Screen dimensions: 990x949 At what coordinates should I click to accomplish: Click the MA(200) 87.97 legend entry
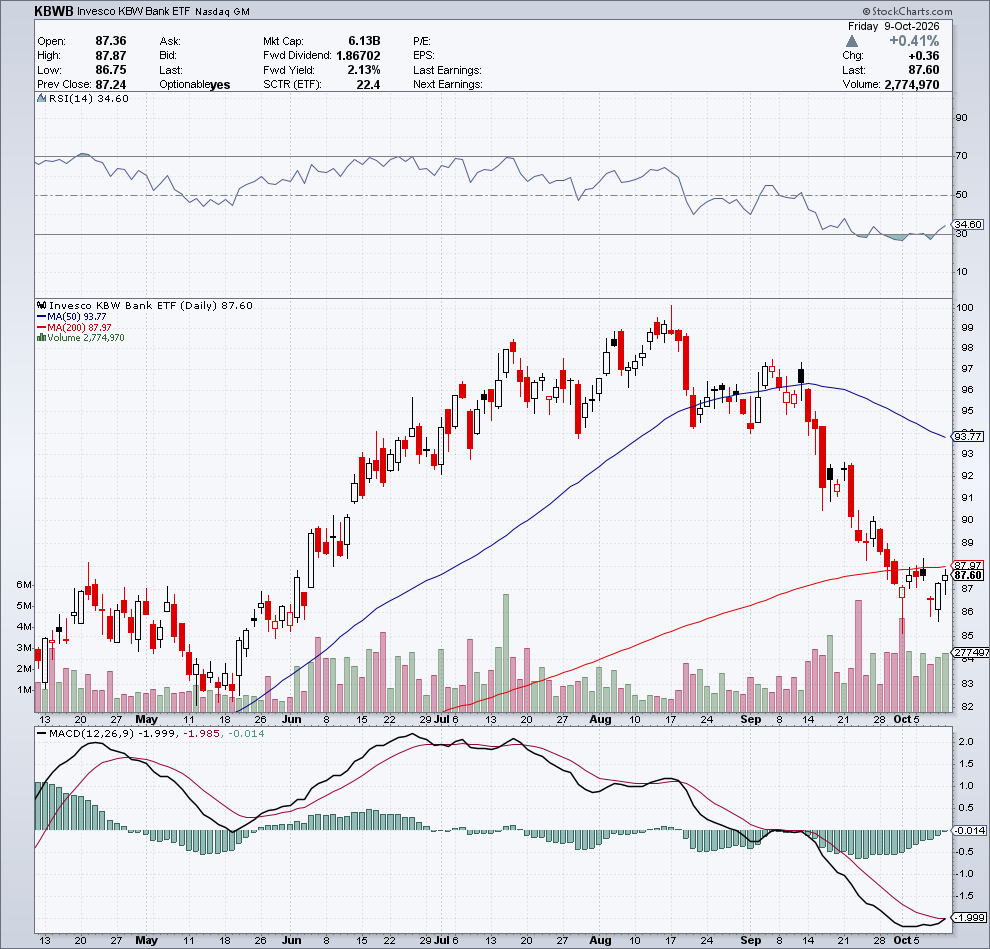coord(74,327)
